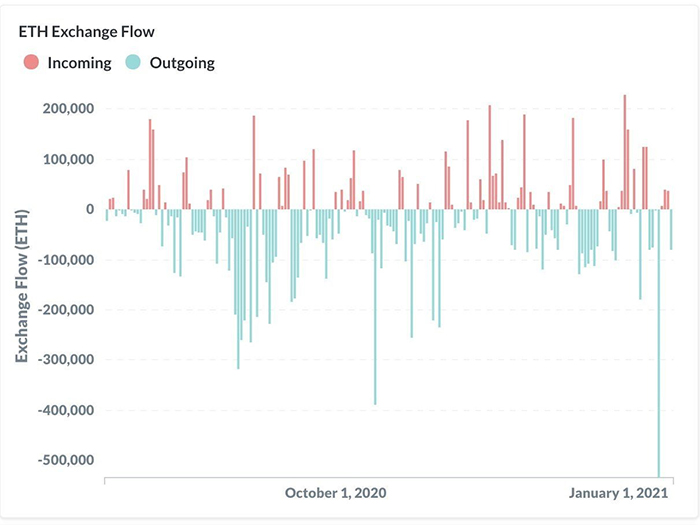
Task: Toggle the Outgoing legend teal circle
Action: point(133,62)
